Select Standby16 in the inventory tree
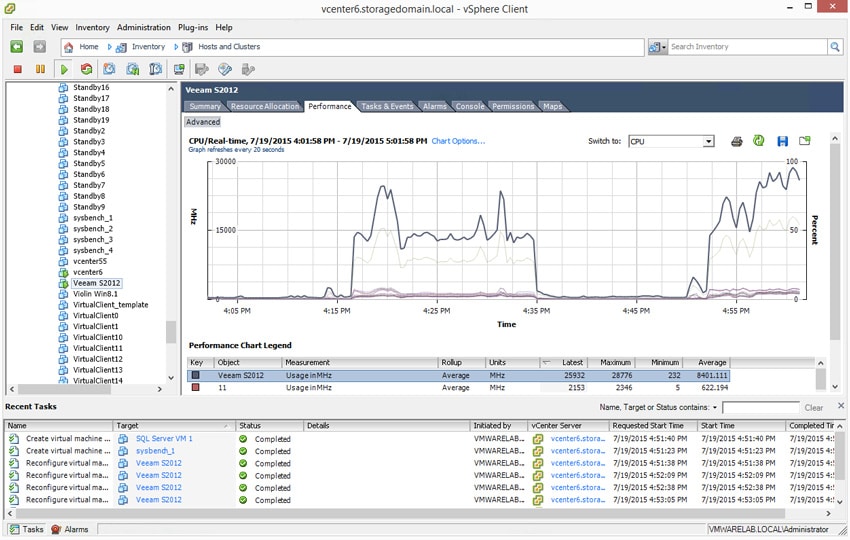The image size is (850, 540). [91, 87]
